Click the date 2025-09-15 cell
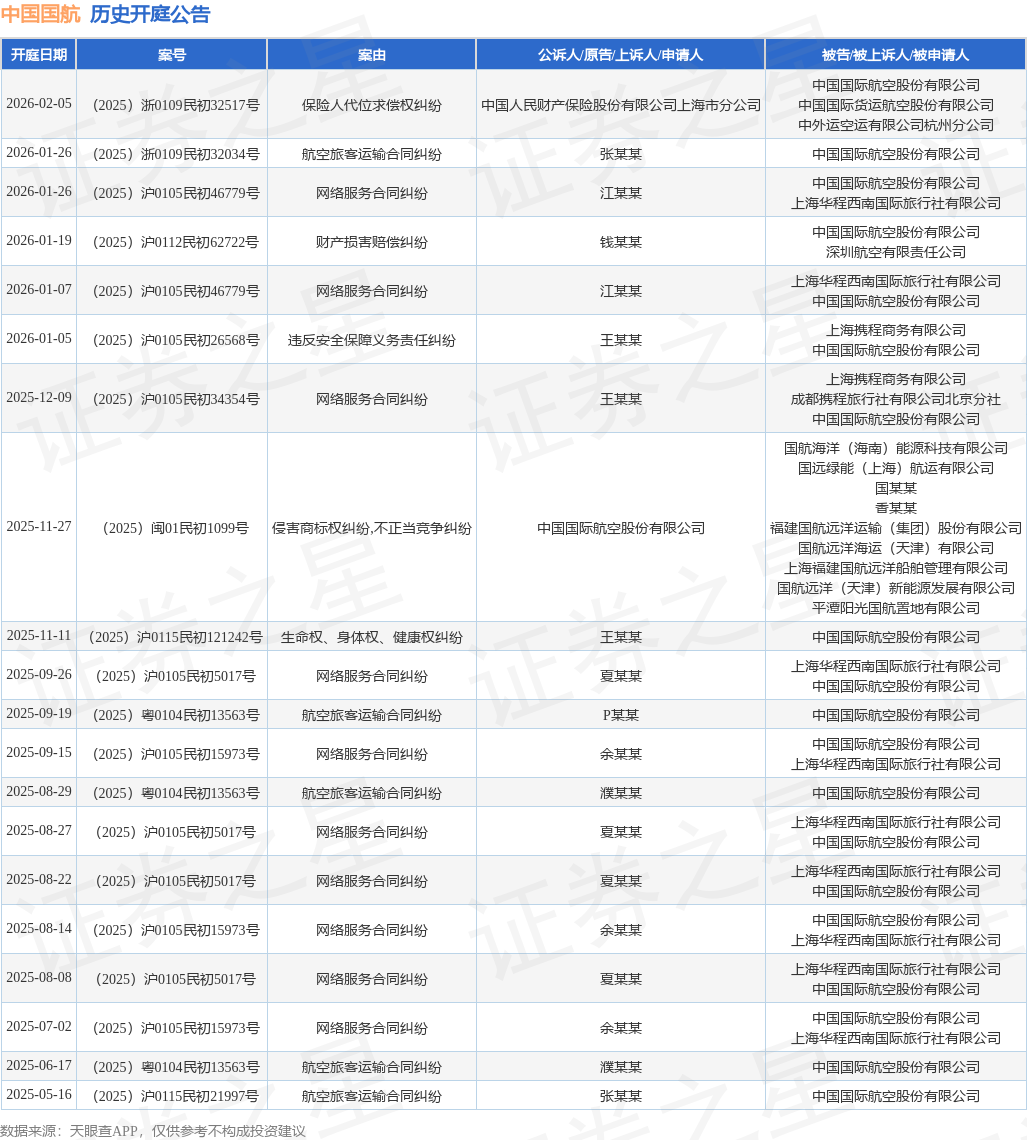The height and width of the screenshot is (1140, 1027). 39,752
